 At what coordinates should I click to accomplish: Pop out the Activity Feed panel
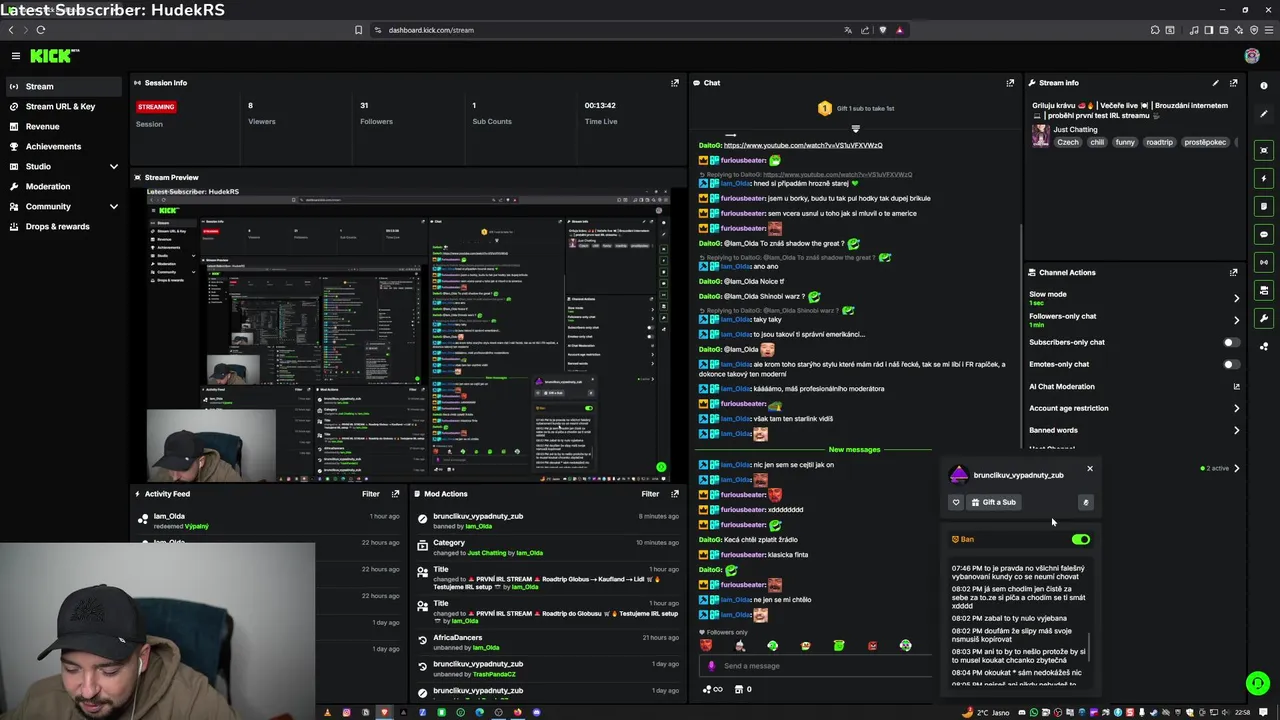click(x=396, y=493)
